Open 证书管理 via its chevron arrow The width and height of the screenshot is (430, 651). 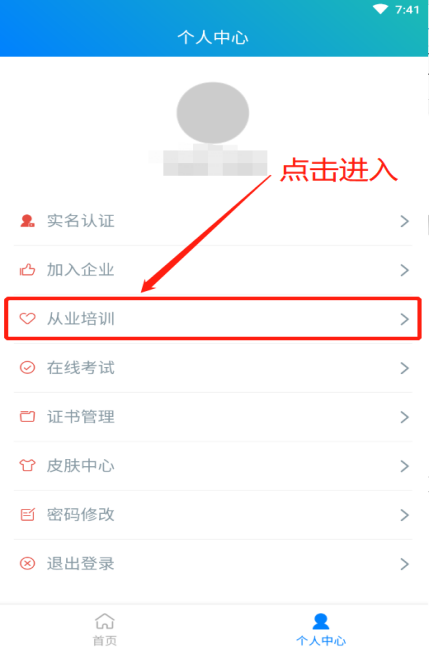(x=405, y=417)
